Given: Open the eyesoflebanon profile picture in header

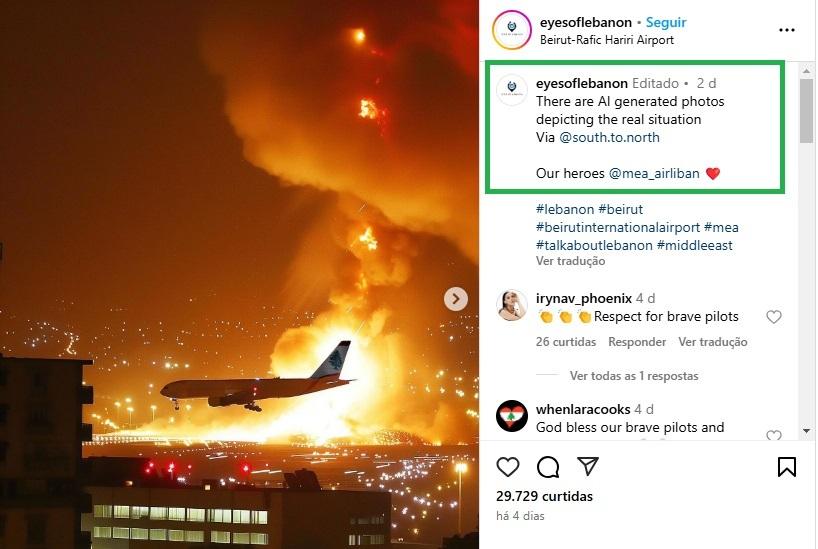Looking at the screenshot, I should 512,30.
